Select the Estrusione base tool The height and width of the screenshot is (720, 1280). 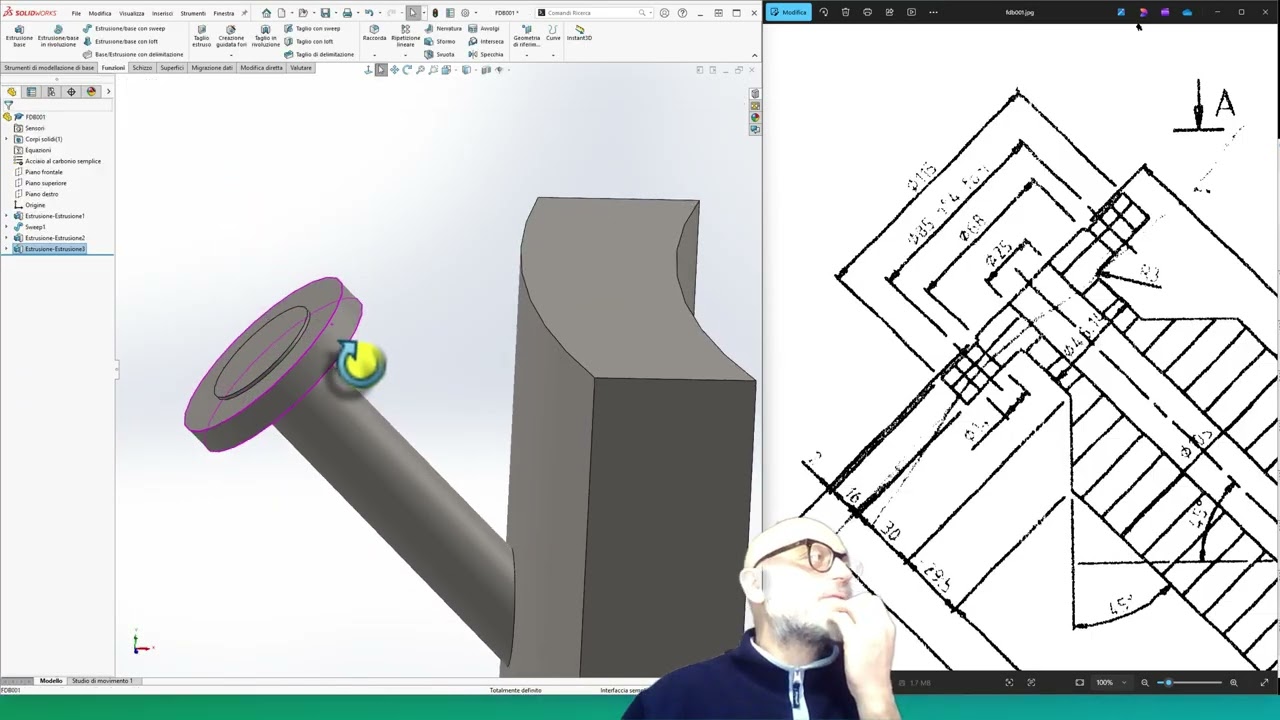tap(19, 37)
